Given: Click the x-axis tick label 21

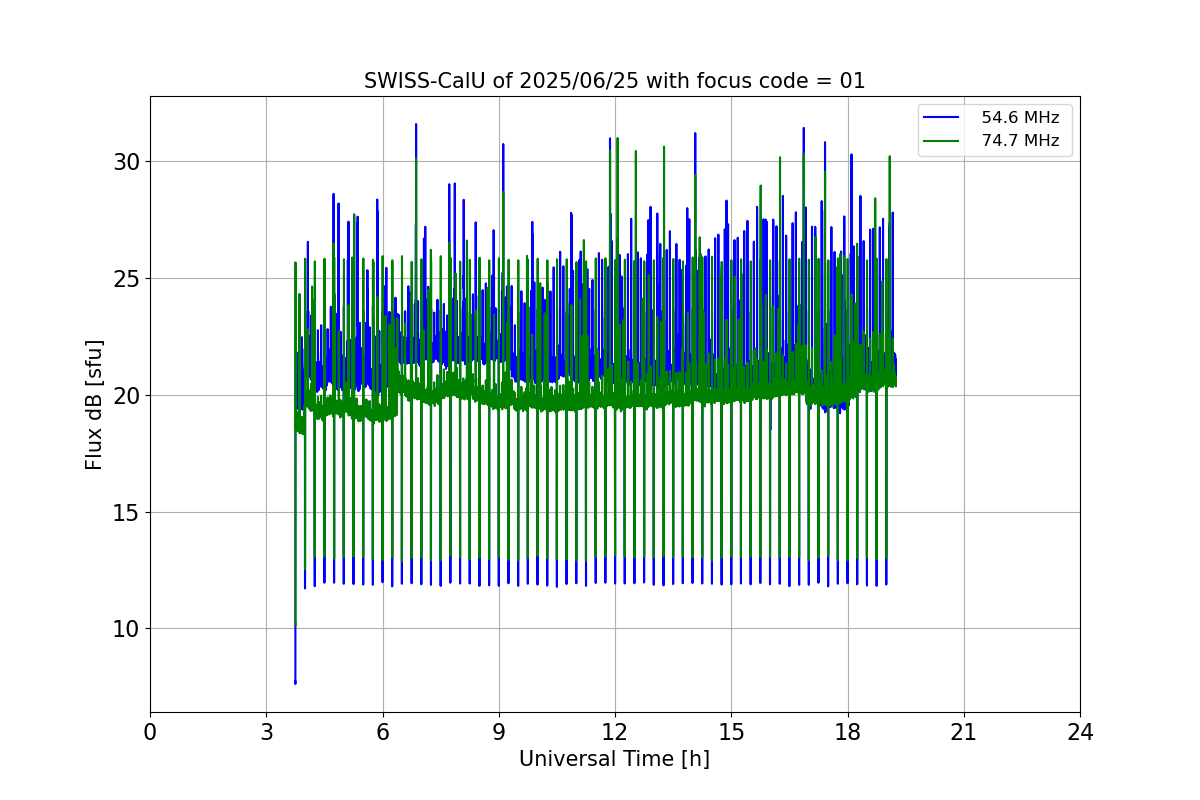Looking at the screenshot, I should click(x=964, y=732).
